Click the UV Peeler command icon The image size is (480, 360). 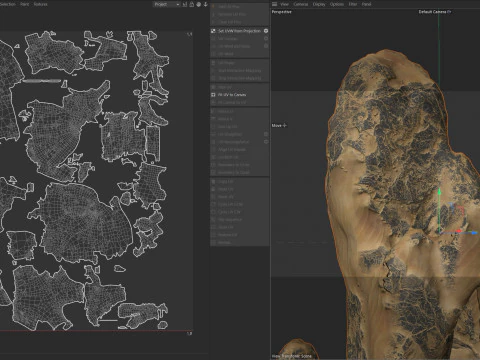click(x=213, y=63)
